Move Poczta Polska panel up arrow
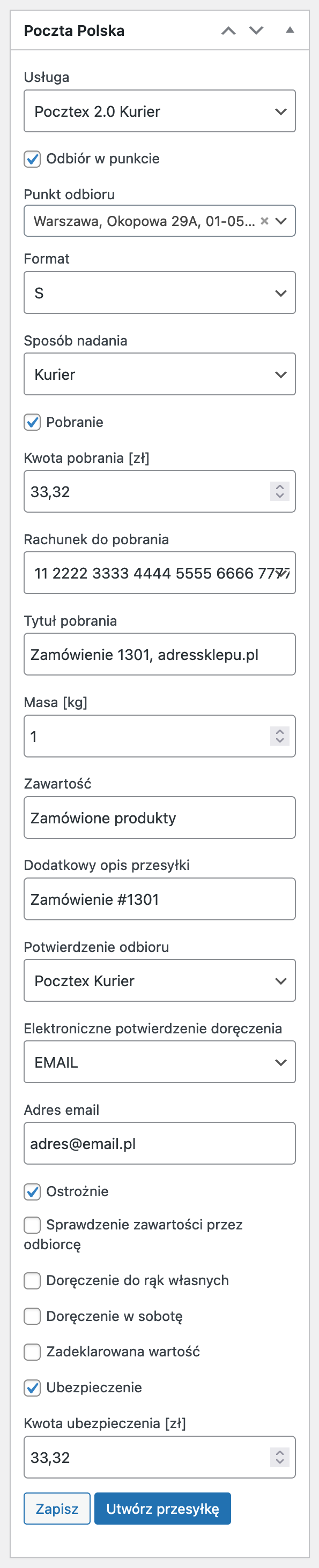The height and width of the screenshot is (1568, 319). tap(228, 31)
